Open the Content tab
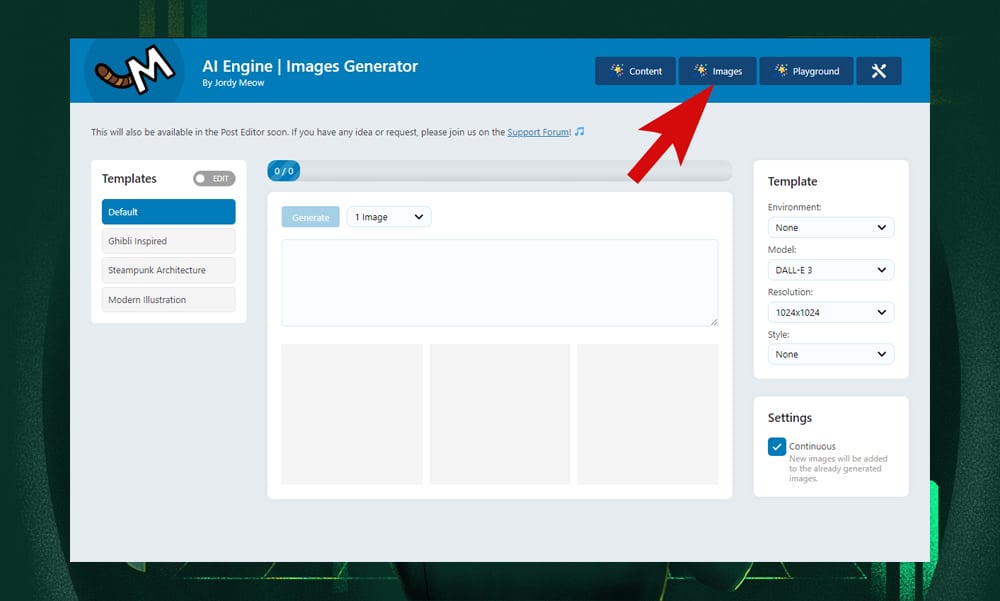1000x601 pixels. (x=635, y=71)
